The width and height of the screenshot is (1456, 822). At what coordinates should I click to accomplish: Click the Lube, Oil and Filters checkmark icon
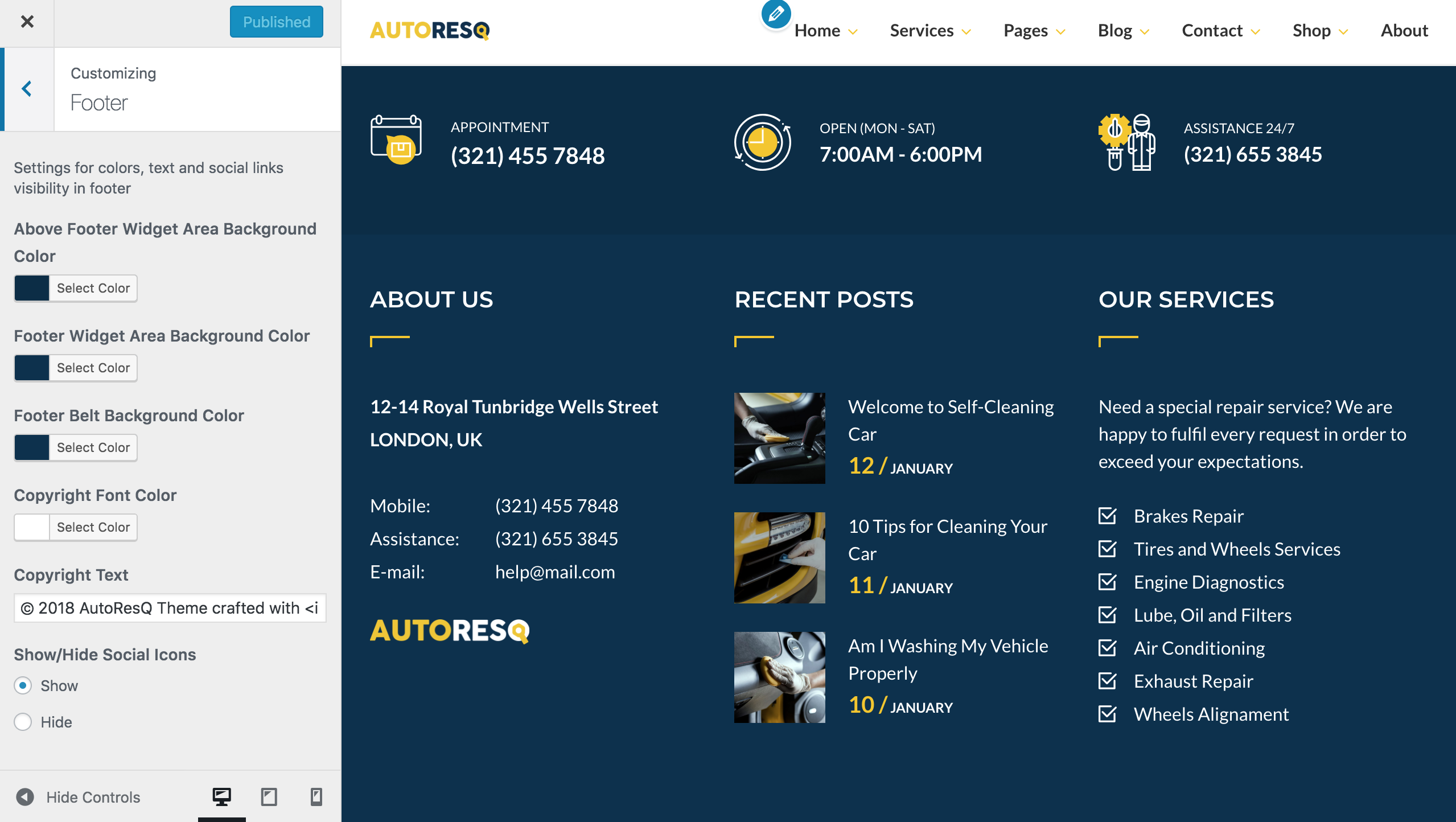(1108, 615)
